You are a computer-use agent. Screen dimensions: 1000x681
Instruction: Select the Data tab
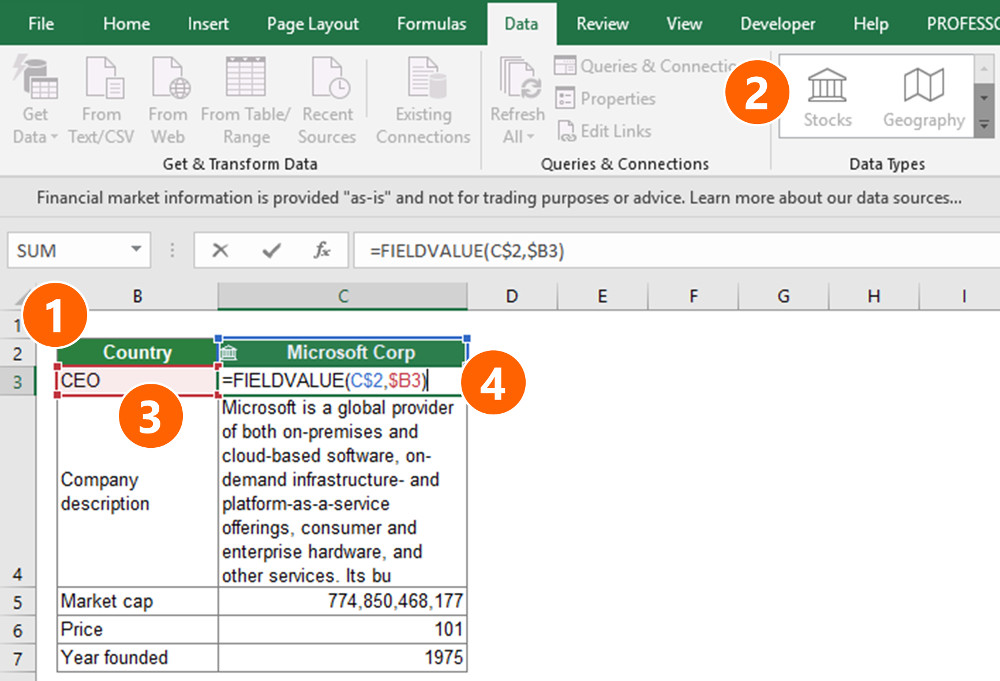521,24
